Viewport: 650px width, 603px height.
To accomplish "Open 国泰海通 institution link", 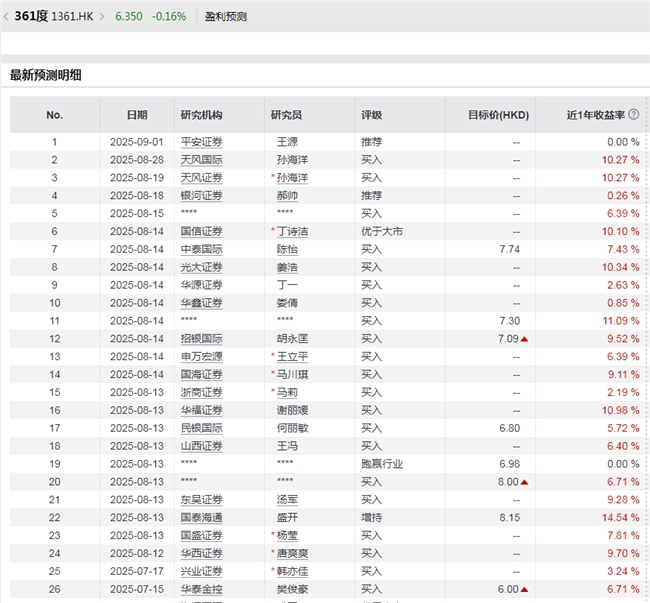I will coord(201,518).
